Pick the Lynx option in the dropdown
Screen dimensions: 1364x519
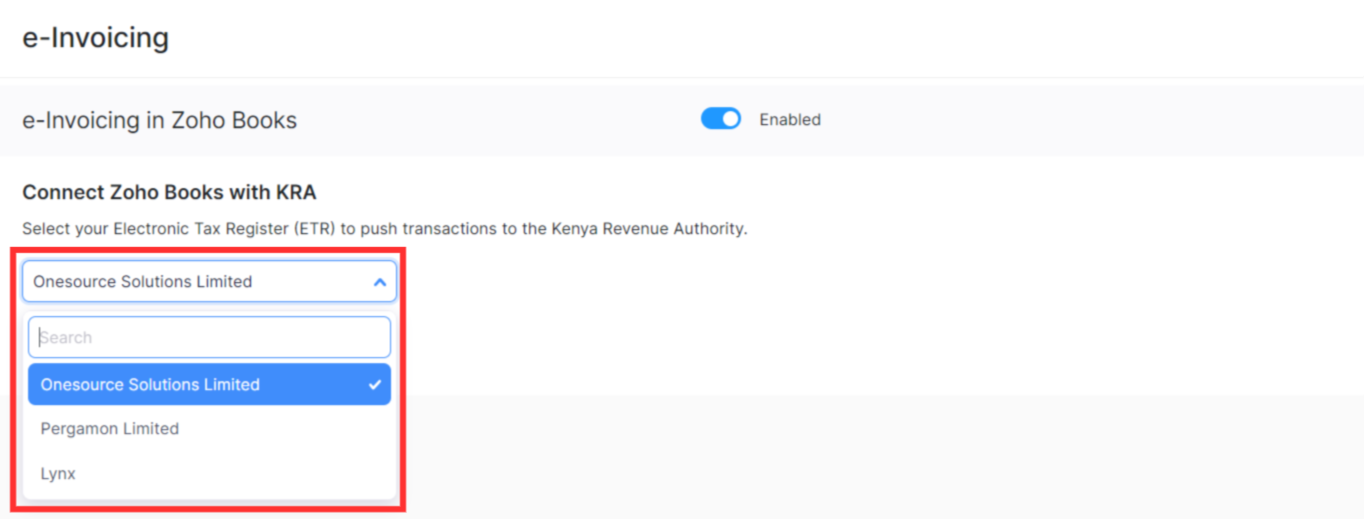(x=58, y=474)
